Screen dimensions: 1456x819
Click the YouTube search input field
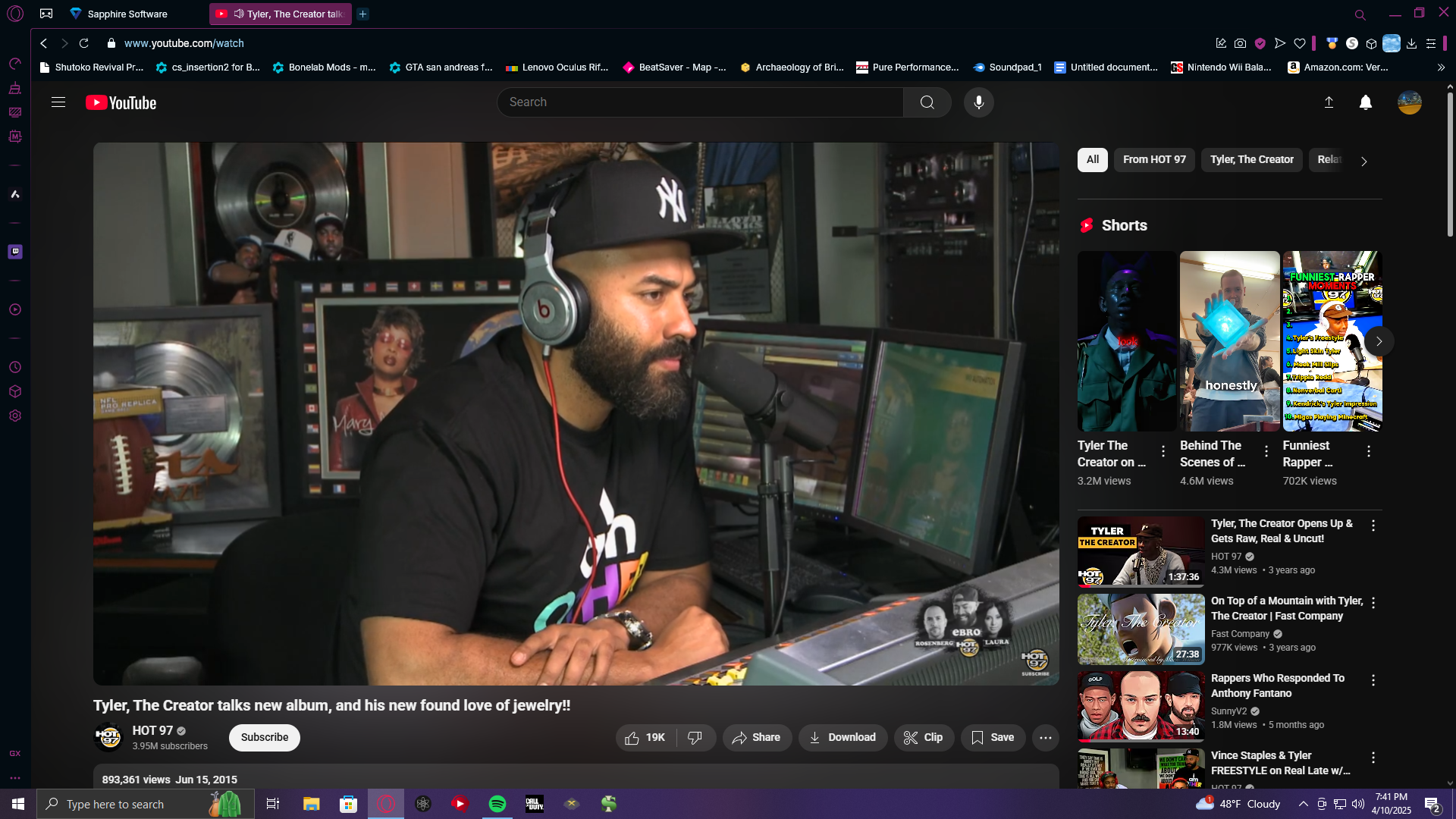(x=698, y=102)
